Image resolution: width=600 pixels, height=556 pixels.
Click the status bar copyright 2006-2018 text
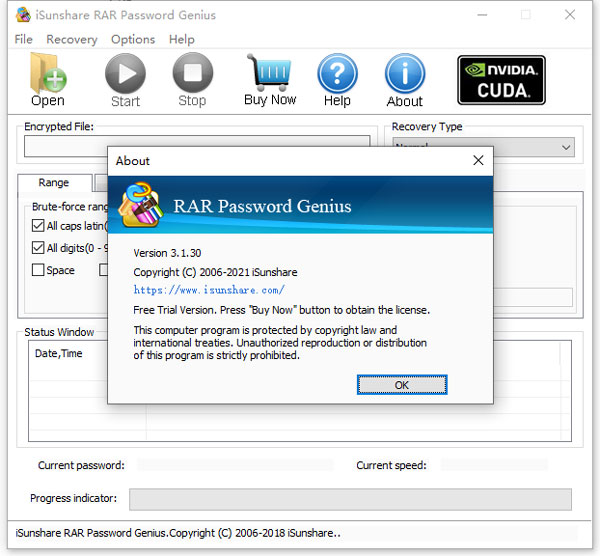coord(178,533)
